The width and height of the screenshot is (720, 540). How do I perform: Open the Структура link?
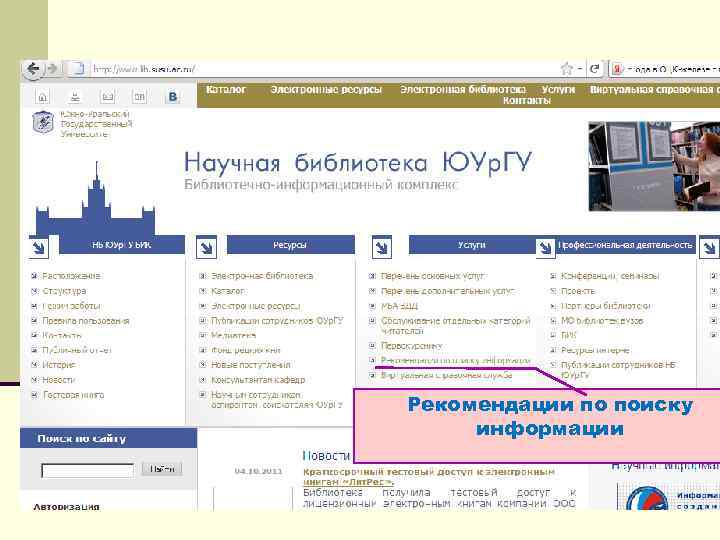point(64,291)
